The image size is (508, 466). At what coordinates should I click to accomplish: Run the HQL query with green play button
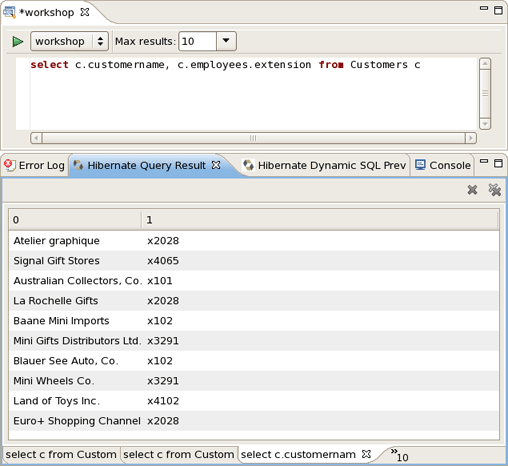pyautogui.click(x=17, y=41)
